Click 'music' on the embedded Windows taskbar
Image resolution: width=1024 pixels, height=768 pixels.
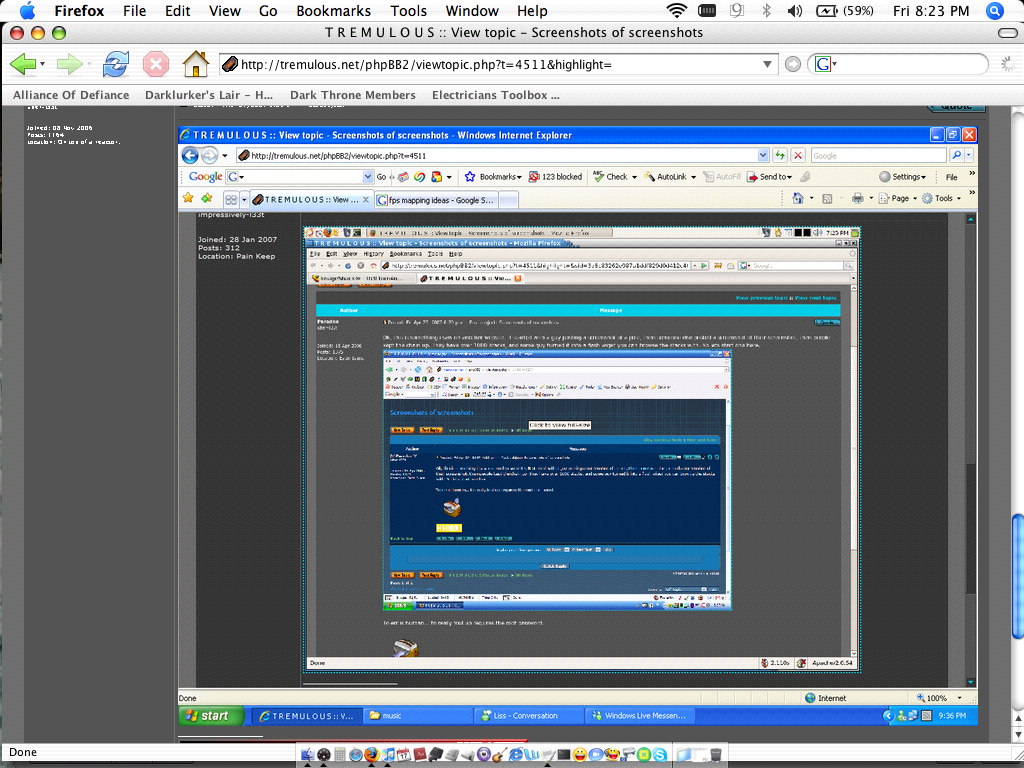coord(418,716)
